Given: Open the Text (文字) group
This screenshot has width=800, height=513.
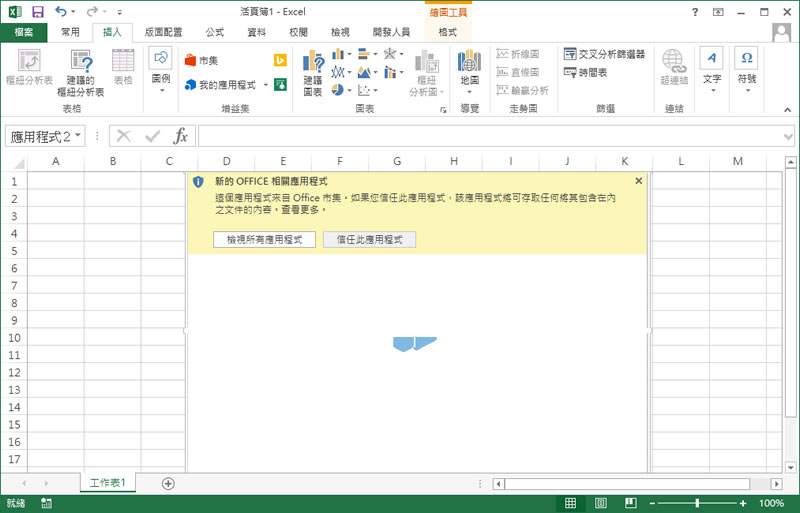Looking at the screenshot, I should pos(712,71).
